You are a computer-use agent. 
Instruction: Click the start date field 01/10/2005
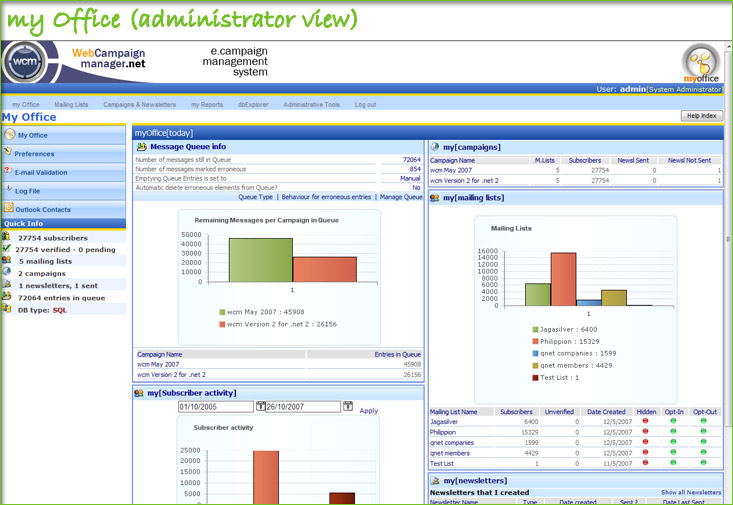pos(216,407)
